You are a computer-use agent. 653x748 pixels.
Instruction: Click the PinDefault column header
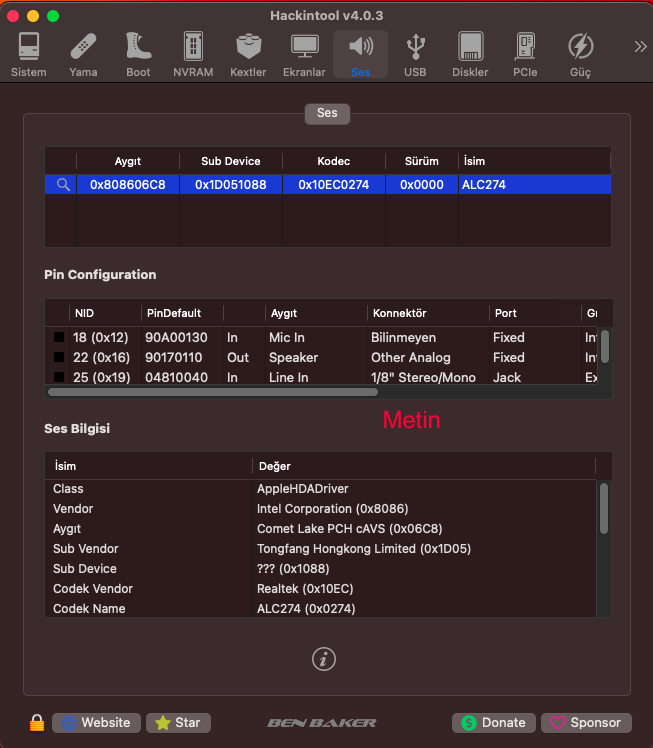182,313
